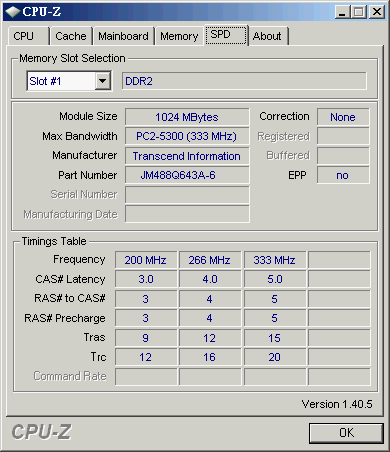Click the 266 MHz frequency cell
The height and width of the screenshot is (452, 390).
(x=210, y=260)
